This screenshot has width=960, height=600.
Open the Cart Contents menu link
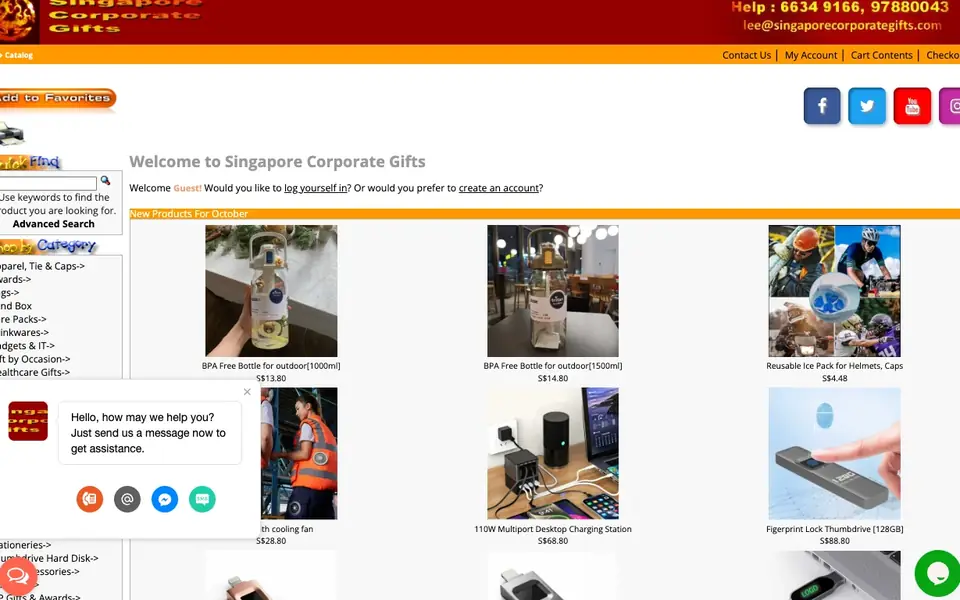pos(881,55)
